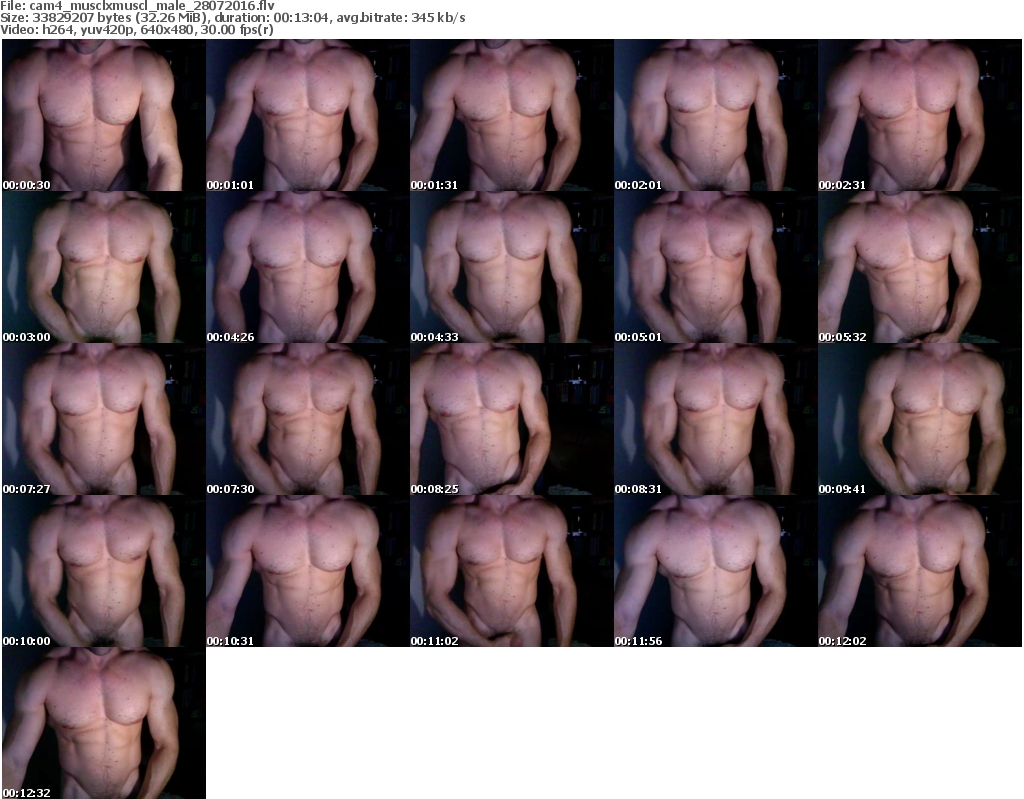Click the duration value 00:13:04
Image resolution: width=1024 pixels, height=799 pixels.
(302, 18)
